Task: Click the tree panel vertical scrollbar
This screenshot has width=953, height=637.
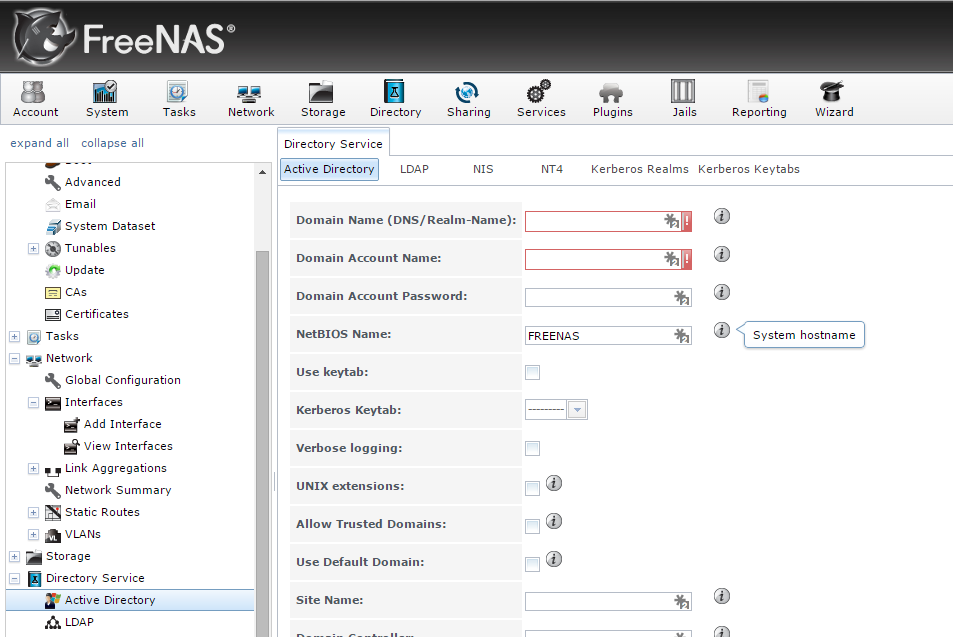Action: 262,444
